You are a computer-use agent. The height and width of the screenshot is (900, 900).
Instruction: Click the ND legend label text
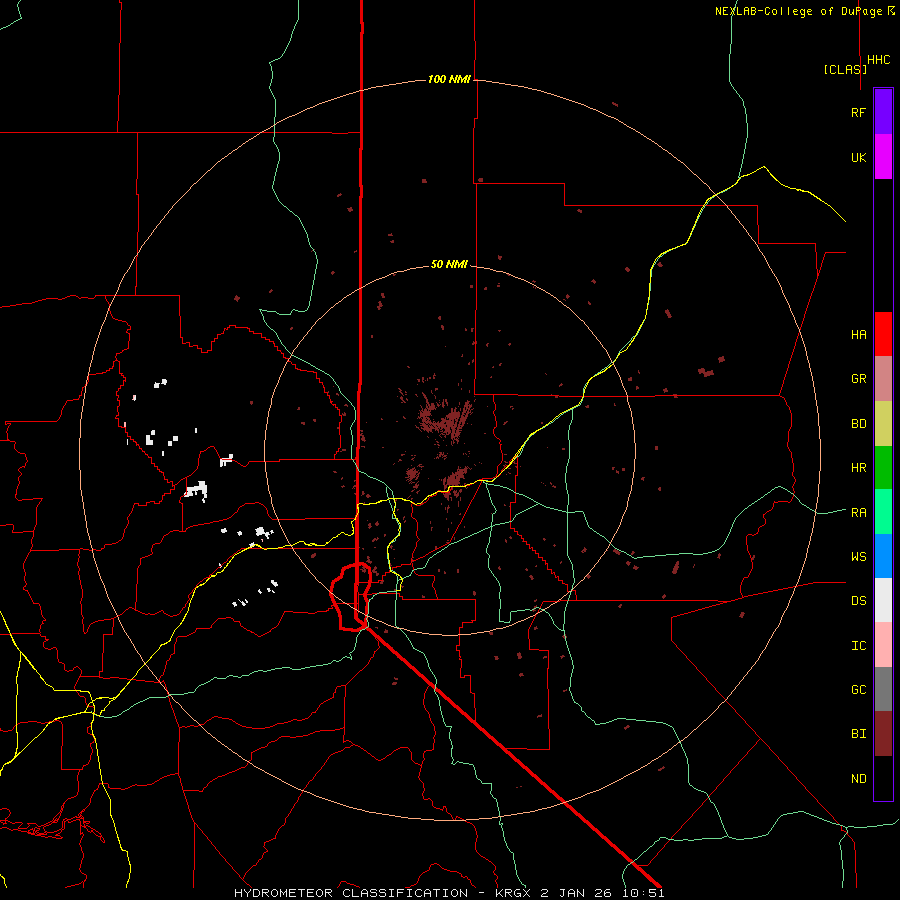858,779
